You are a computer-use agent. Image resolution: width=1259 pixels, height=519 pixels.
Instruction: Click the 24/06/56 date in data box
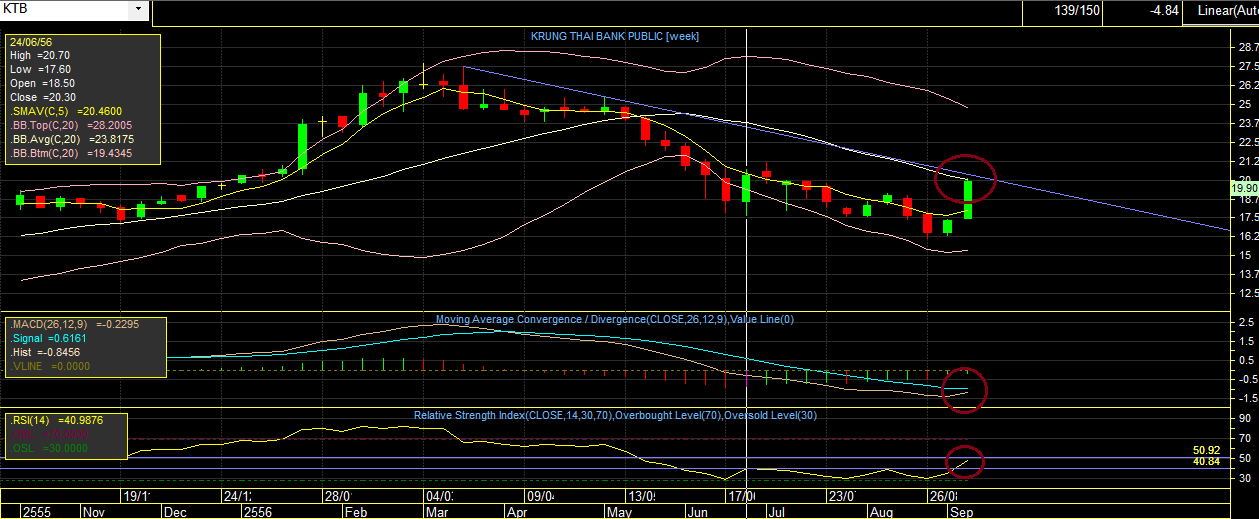(31, 43)
